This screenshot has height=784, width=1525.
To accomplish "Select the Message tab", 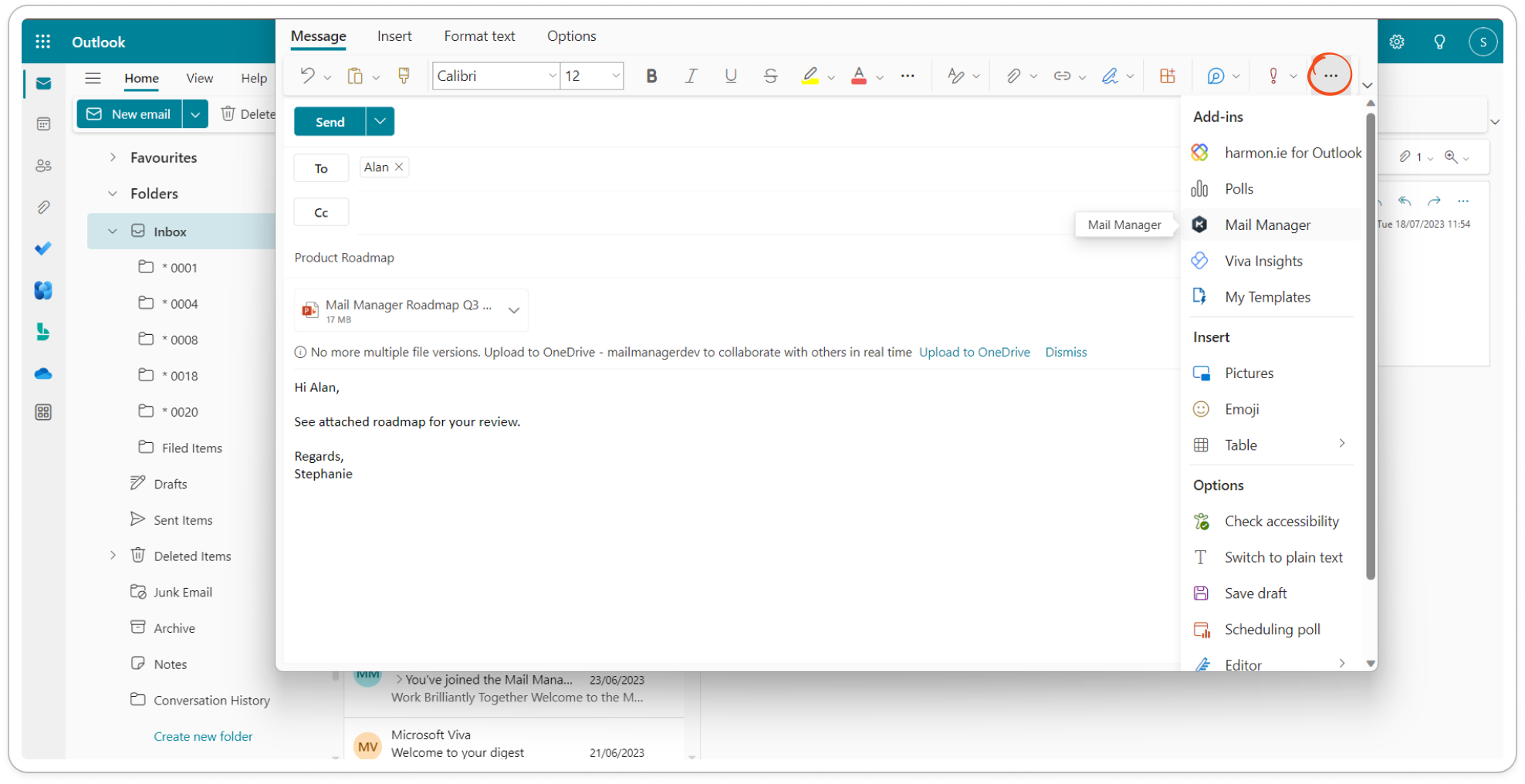I will click(318, 36).
